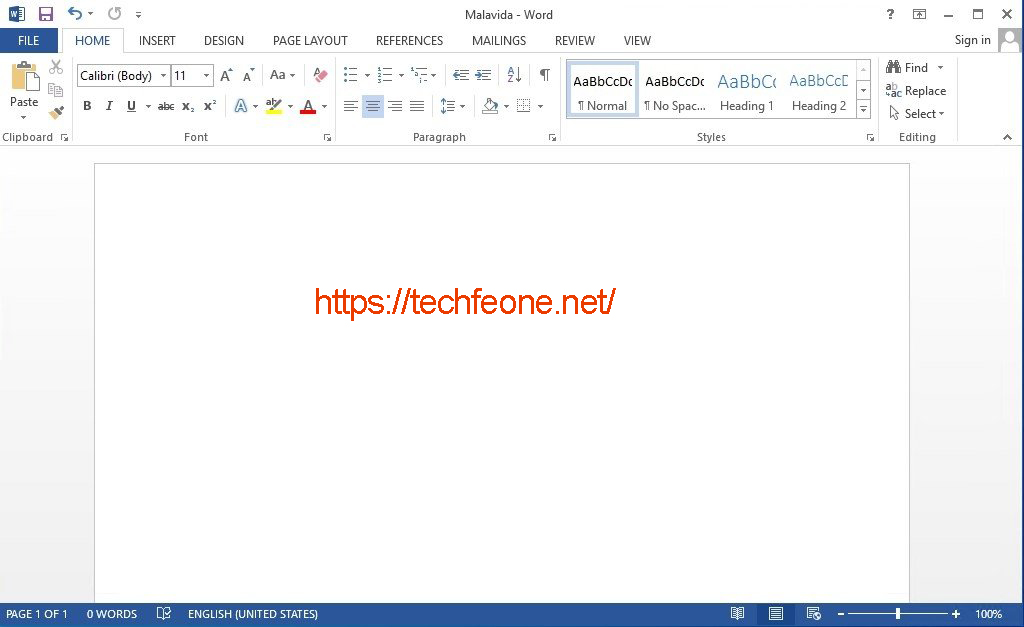Zoom out with the minus button
The image size is (1024, 627).
click(x=841, y=614)
